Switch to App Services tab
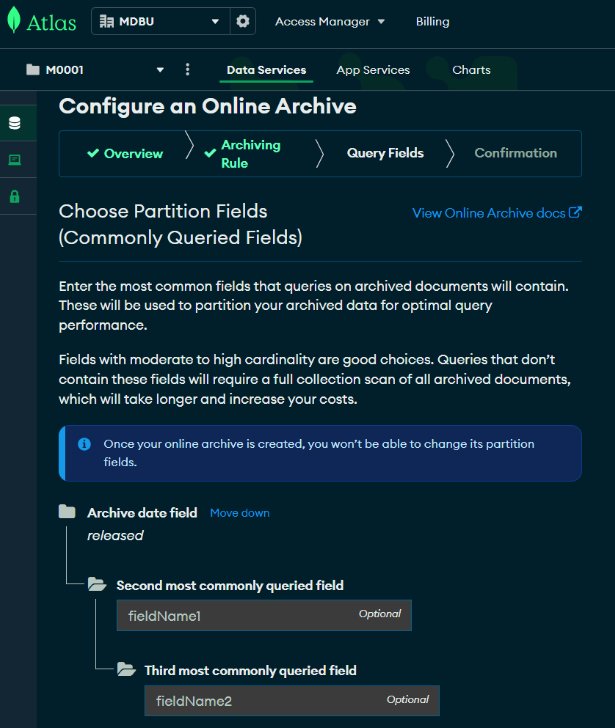This screenshot has width=615, height=728. point(373,70)
